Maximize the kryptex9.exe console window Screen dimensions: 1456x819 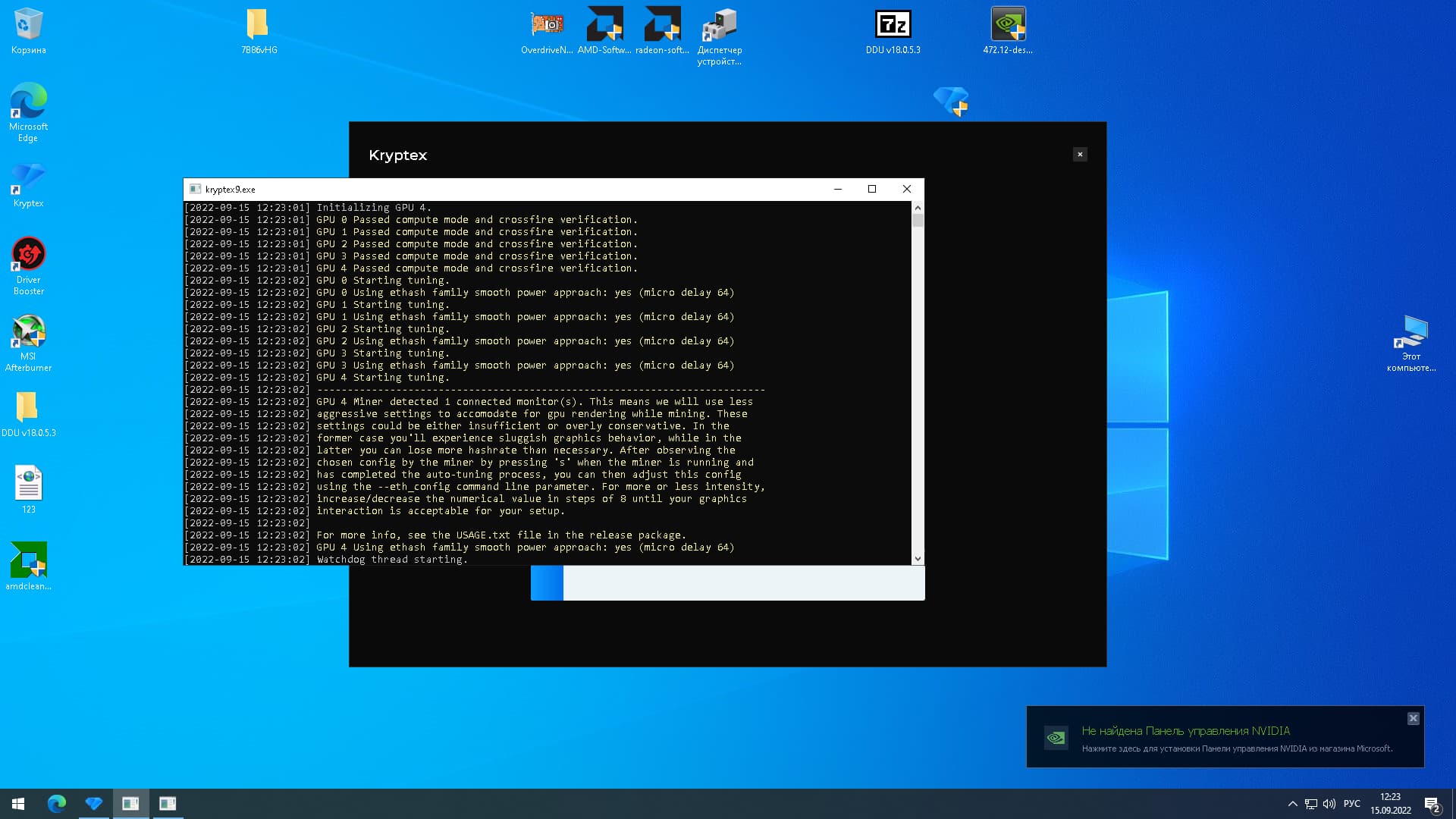pyautogui.click(x=872, y=189)
